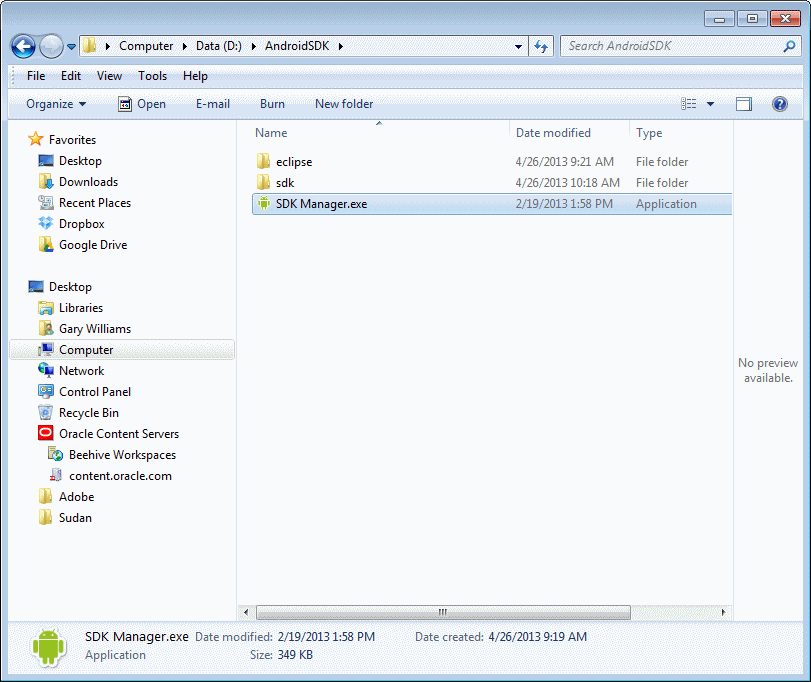Open the view options dropdown arrow

point(711,104)
